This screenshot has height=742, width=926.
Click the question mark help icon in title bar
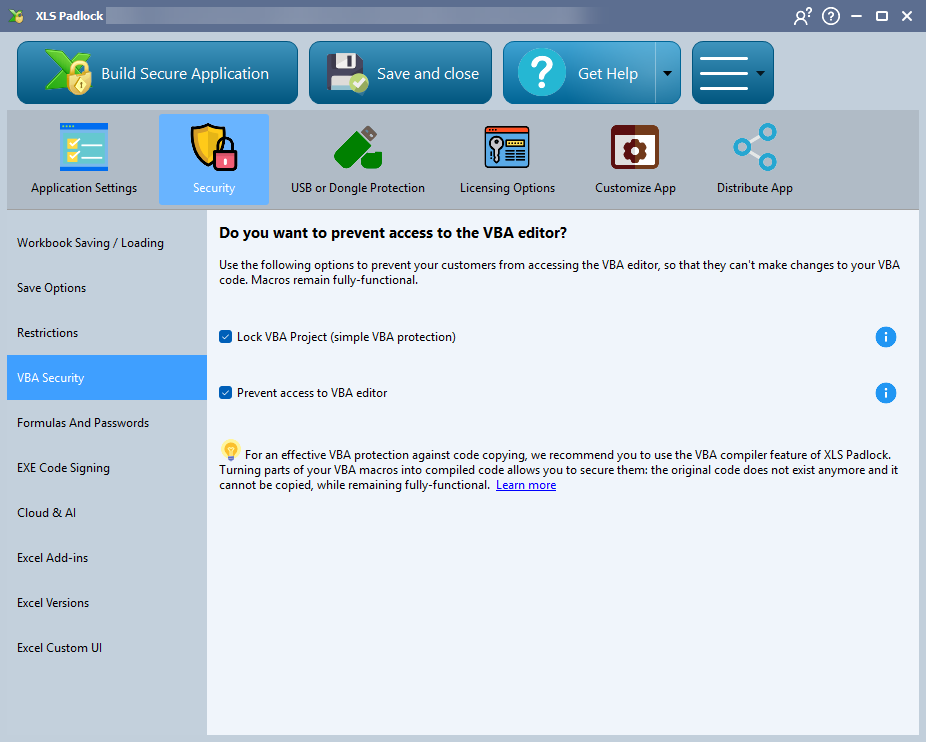tap(831, 16)
